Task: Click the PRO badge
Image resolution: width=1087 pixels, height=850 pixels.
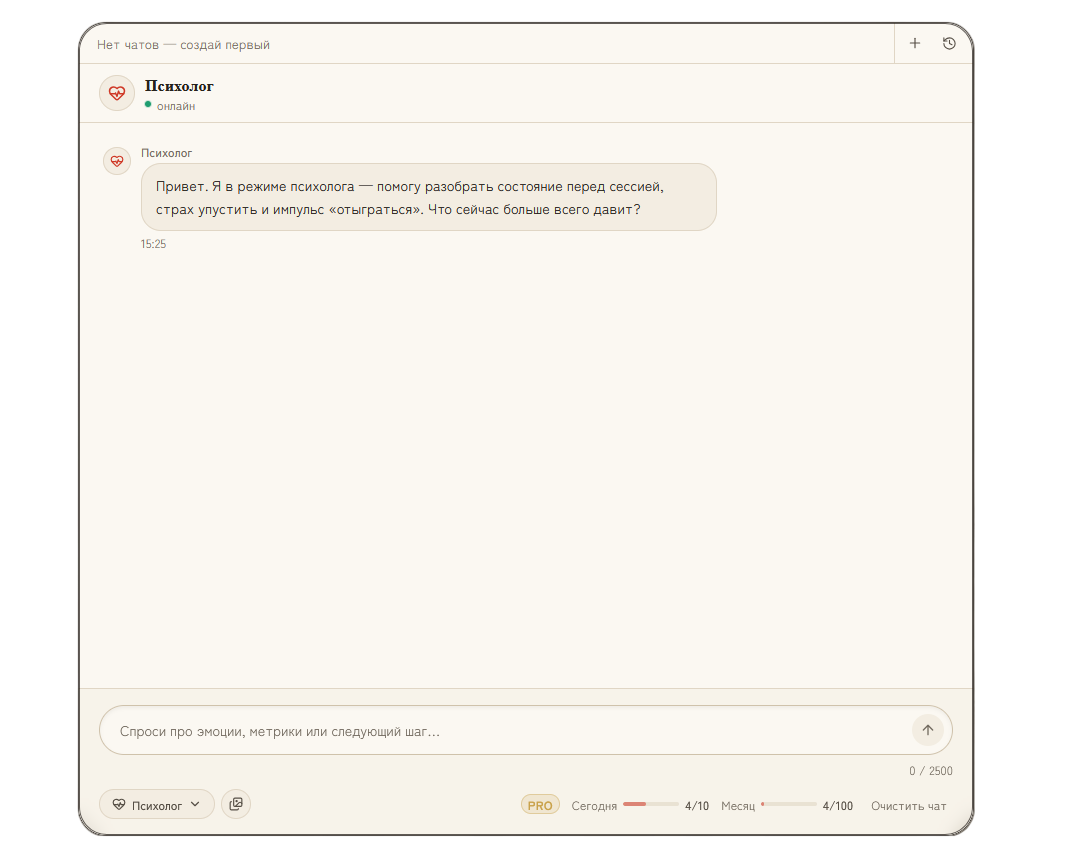Action: pyautogui.click(x=540, y=805)
